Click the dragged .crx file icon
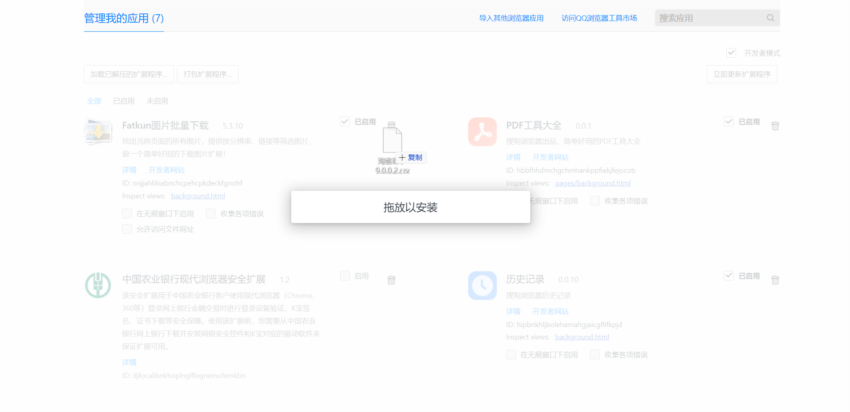 coord(392,140)
